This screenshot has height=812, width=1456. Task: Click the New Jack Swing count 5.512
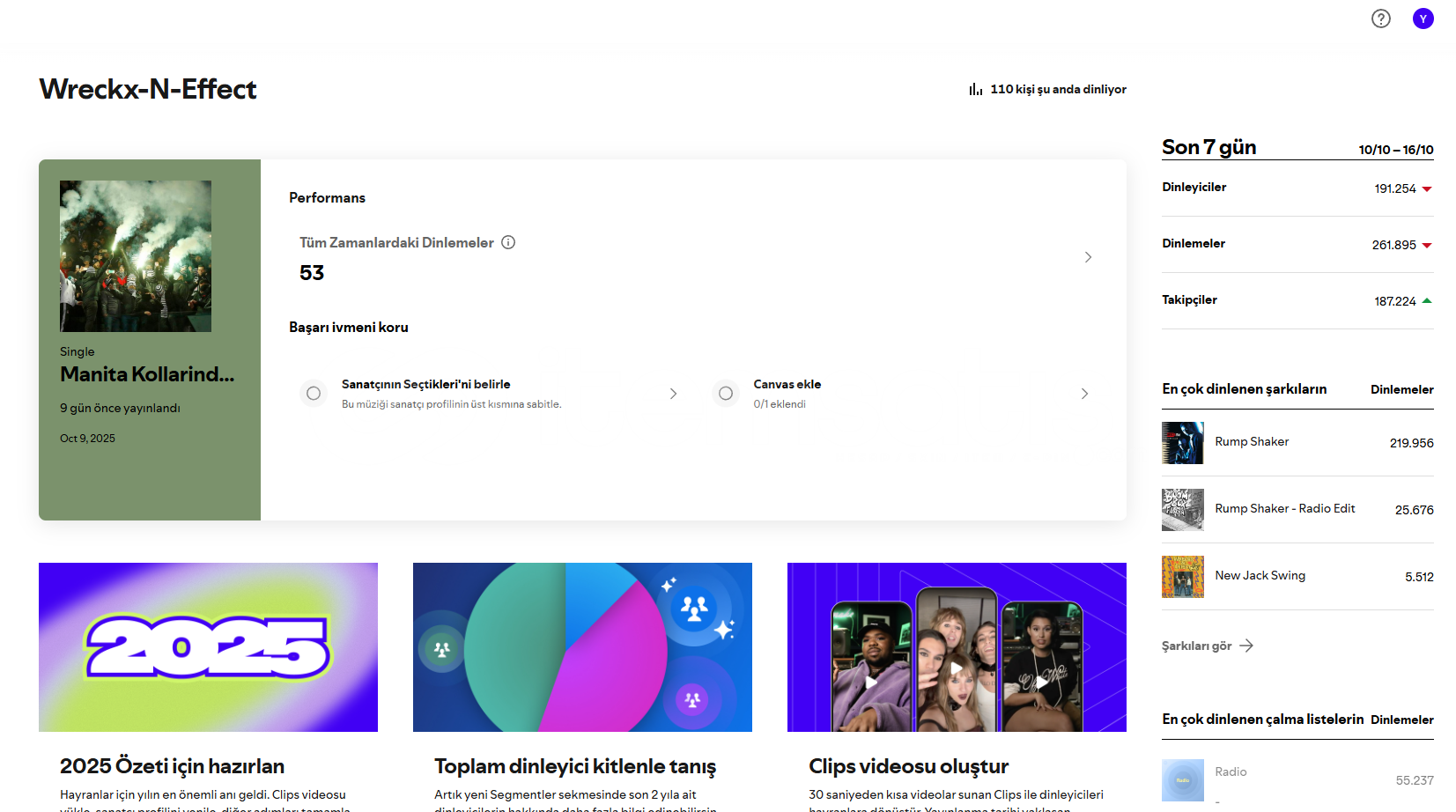1419,577
